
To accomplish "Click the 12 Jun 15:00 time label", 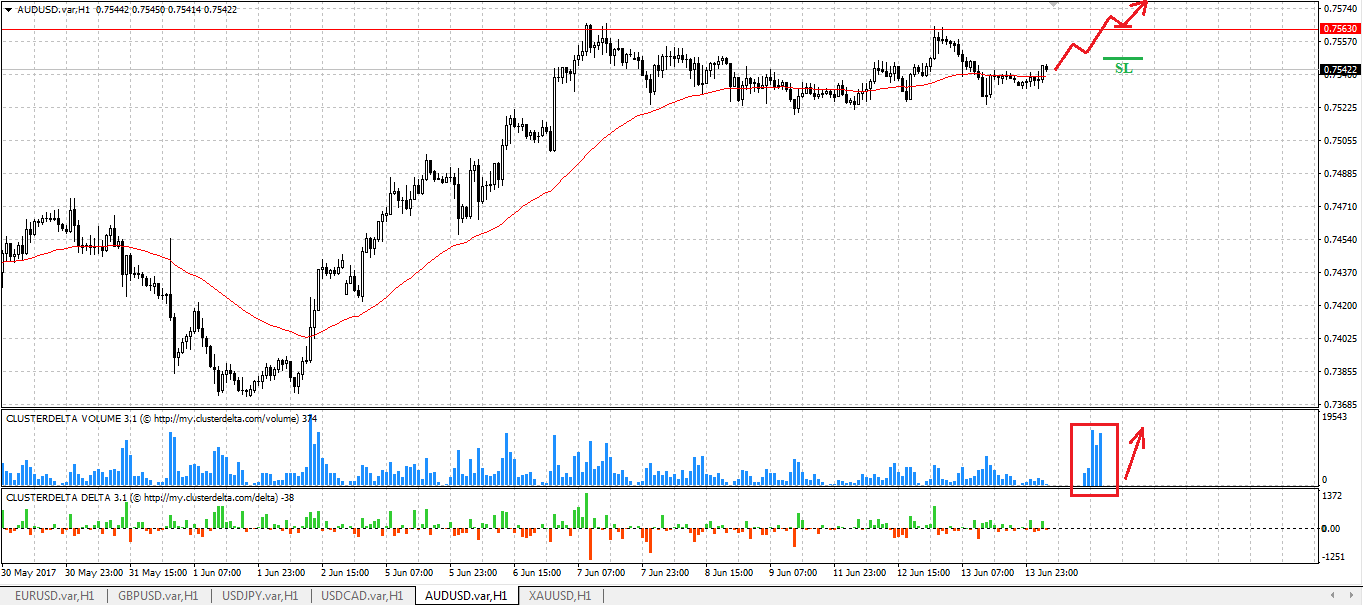I will point(924,574).
